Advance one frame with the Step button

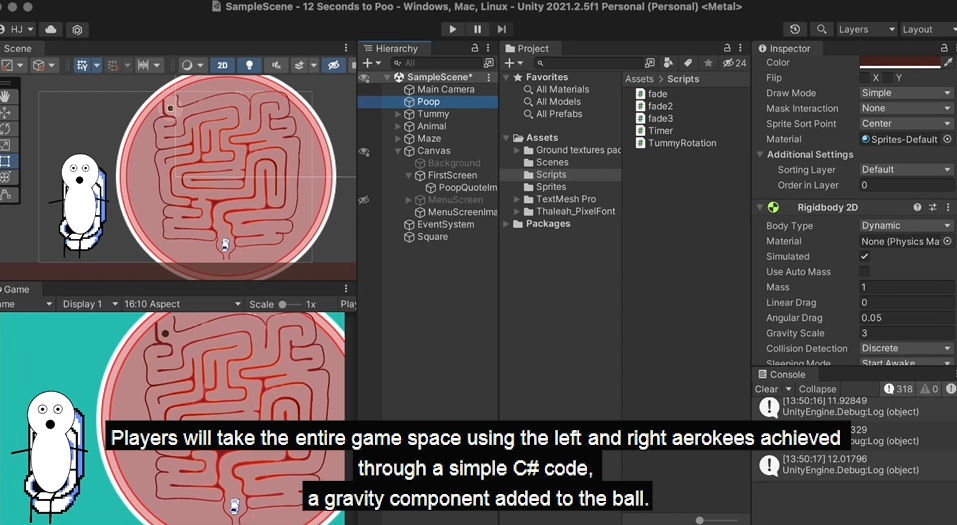tap(501, 29)
